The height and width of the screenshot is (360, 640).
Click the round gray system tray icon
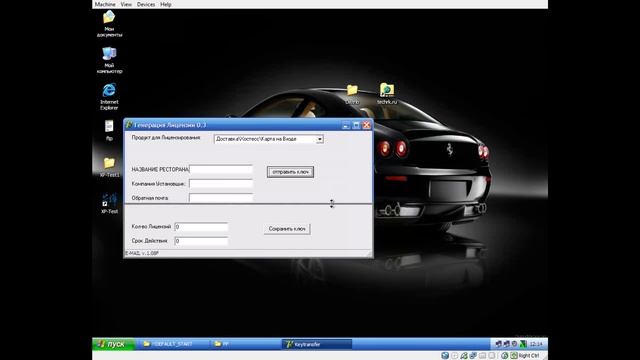[515, 344]
